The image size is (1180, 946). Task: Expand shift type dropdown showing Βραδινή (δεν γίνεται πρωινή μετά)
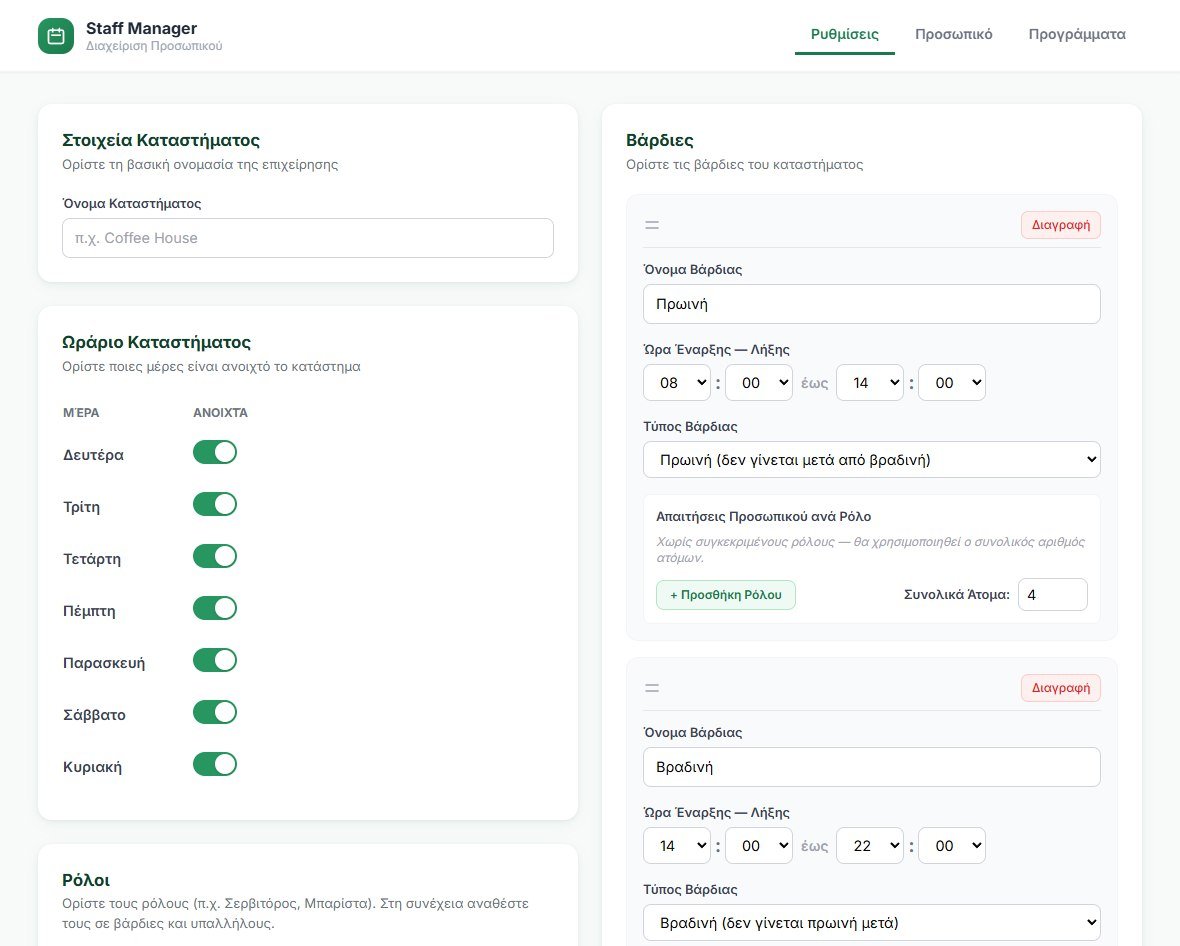871,923
